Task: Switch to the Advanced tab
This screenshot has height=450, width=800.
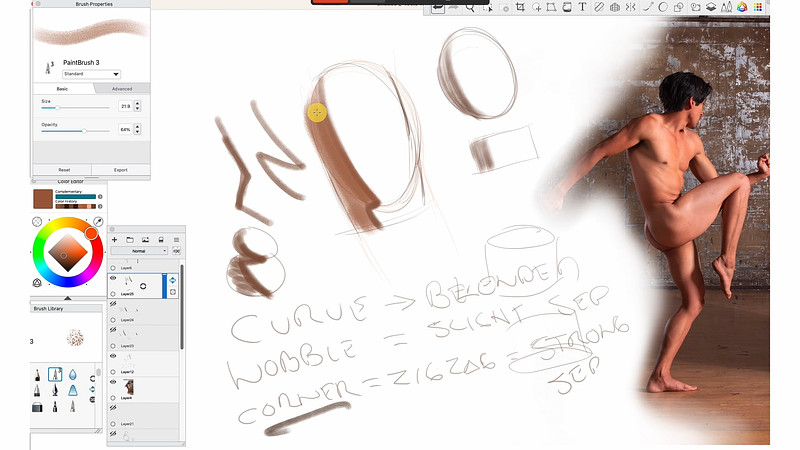Action: tap(122, 89)
